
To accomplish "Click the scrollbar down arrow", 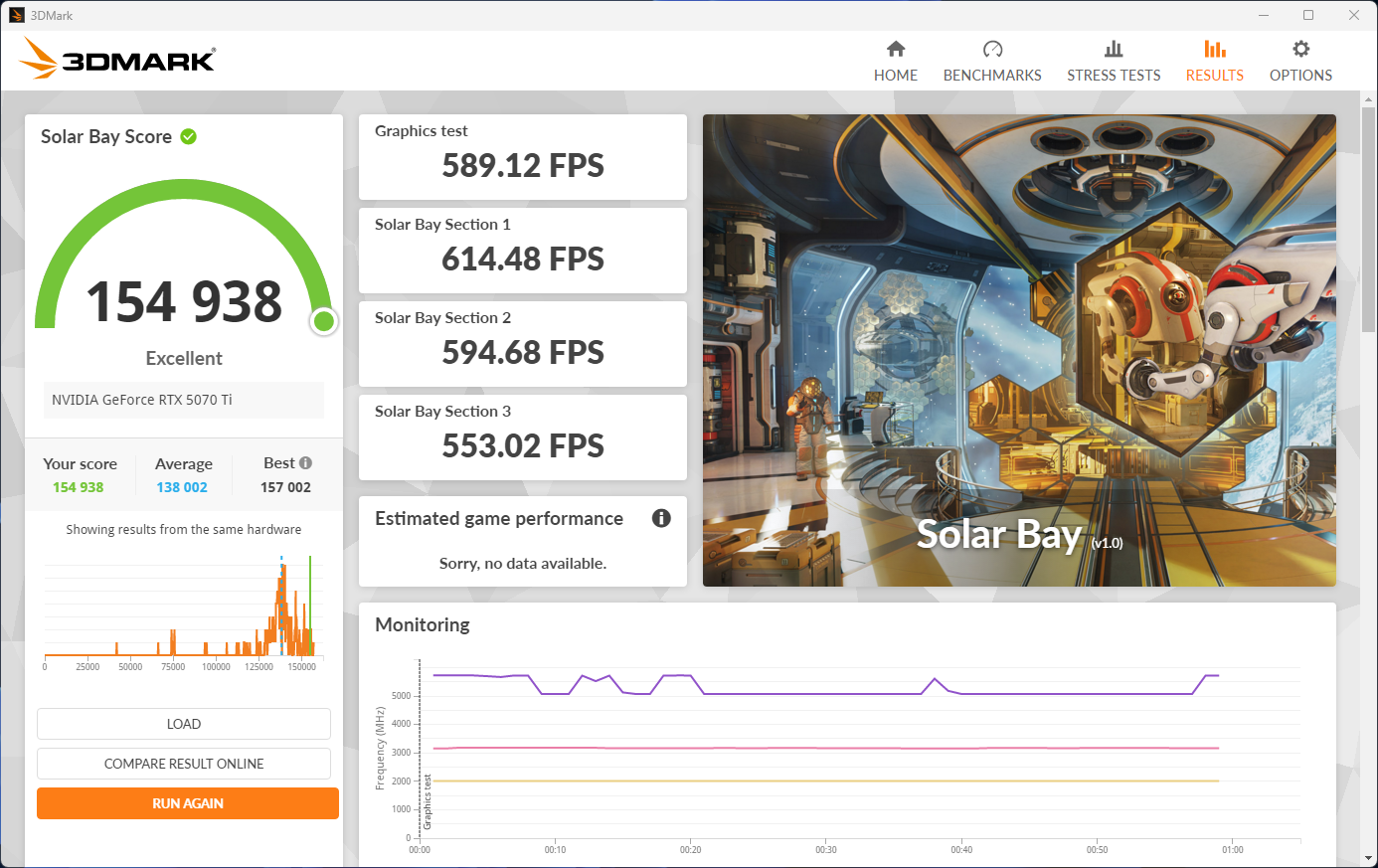I will (x=1368, y=858).
